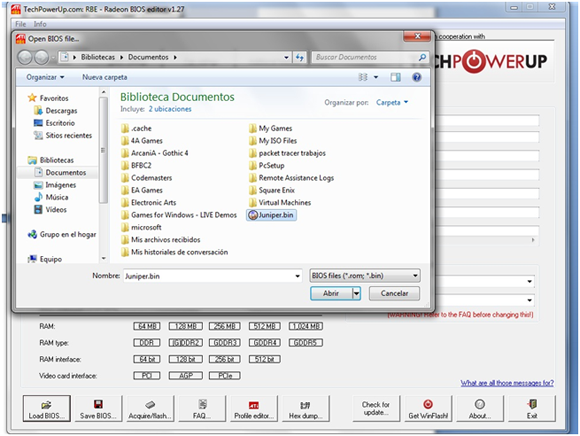Open the Square Enix folder
The image size is (580, 436).
tap(272, 190)
